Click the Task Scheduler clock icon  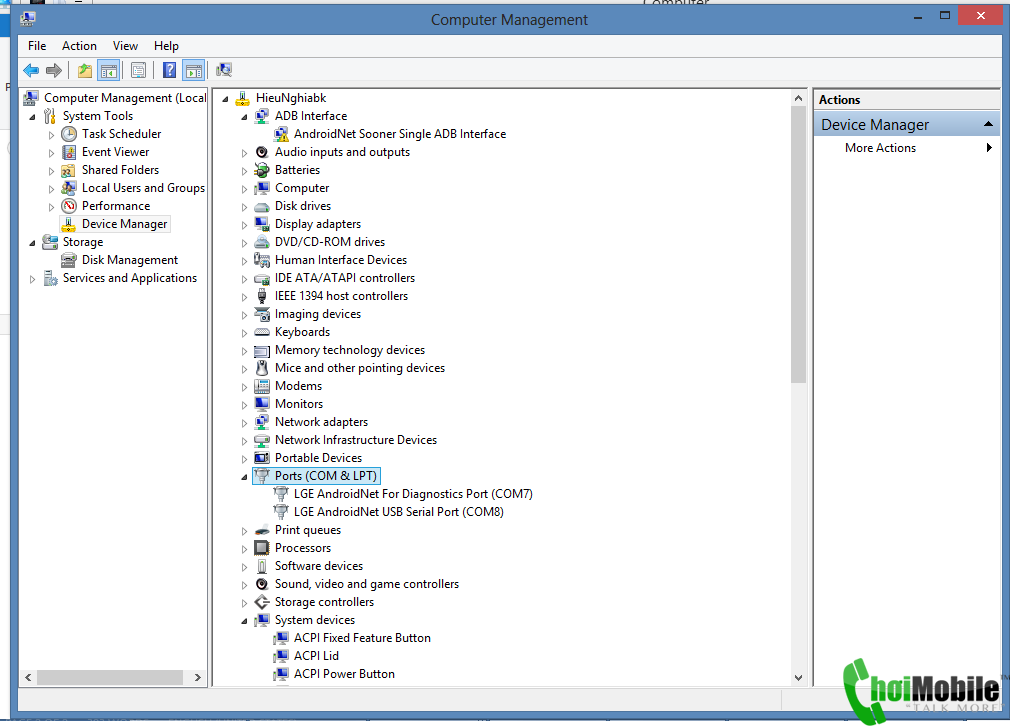click(x=69, y=134)
